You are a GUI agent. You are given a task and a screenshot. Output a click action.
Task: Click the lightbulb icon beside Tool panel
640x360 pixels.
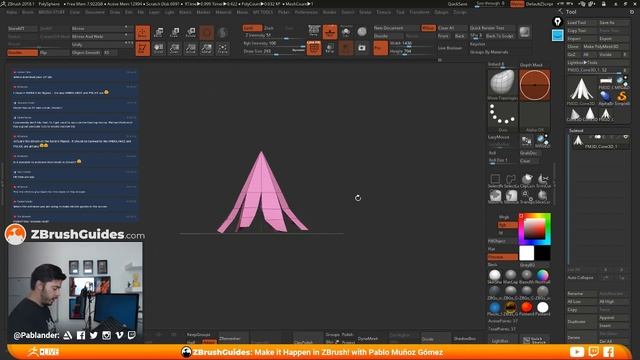pyautogui.click(x=558, y=22)
